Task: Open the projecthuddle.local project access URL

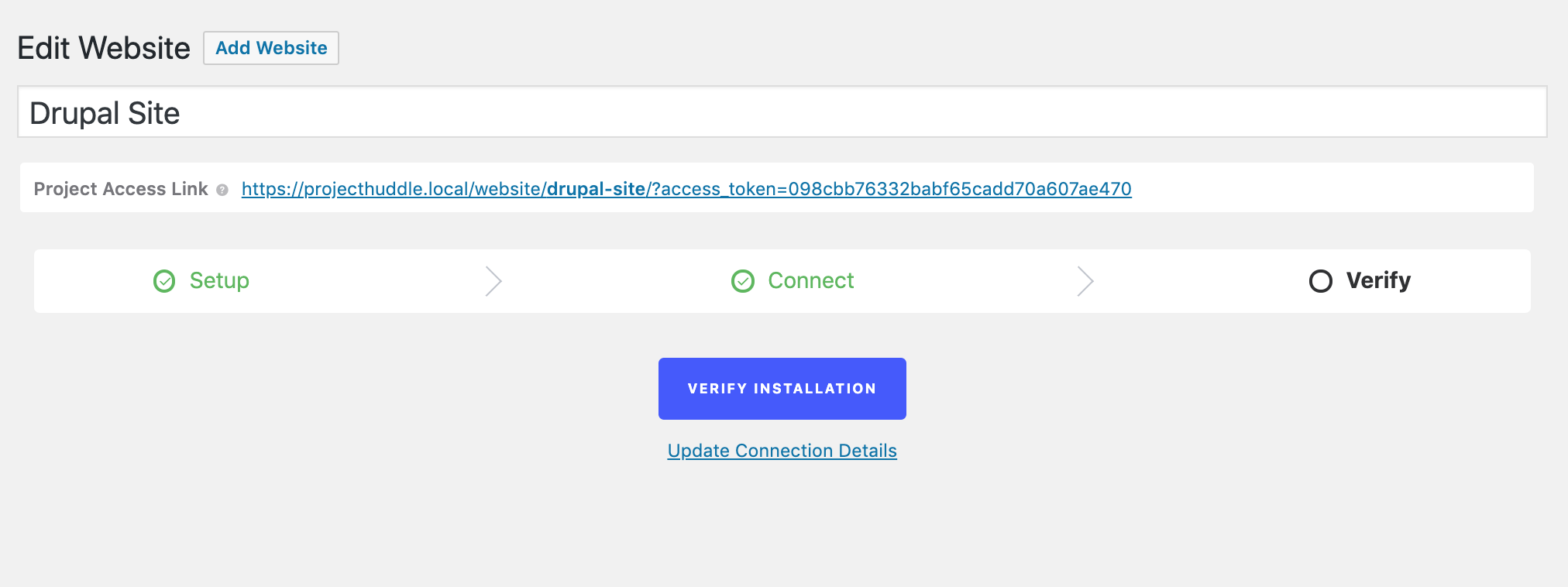Action: pos(686,189)
